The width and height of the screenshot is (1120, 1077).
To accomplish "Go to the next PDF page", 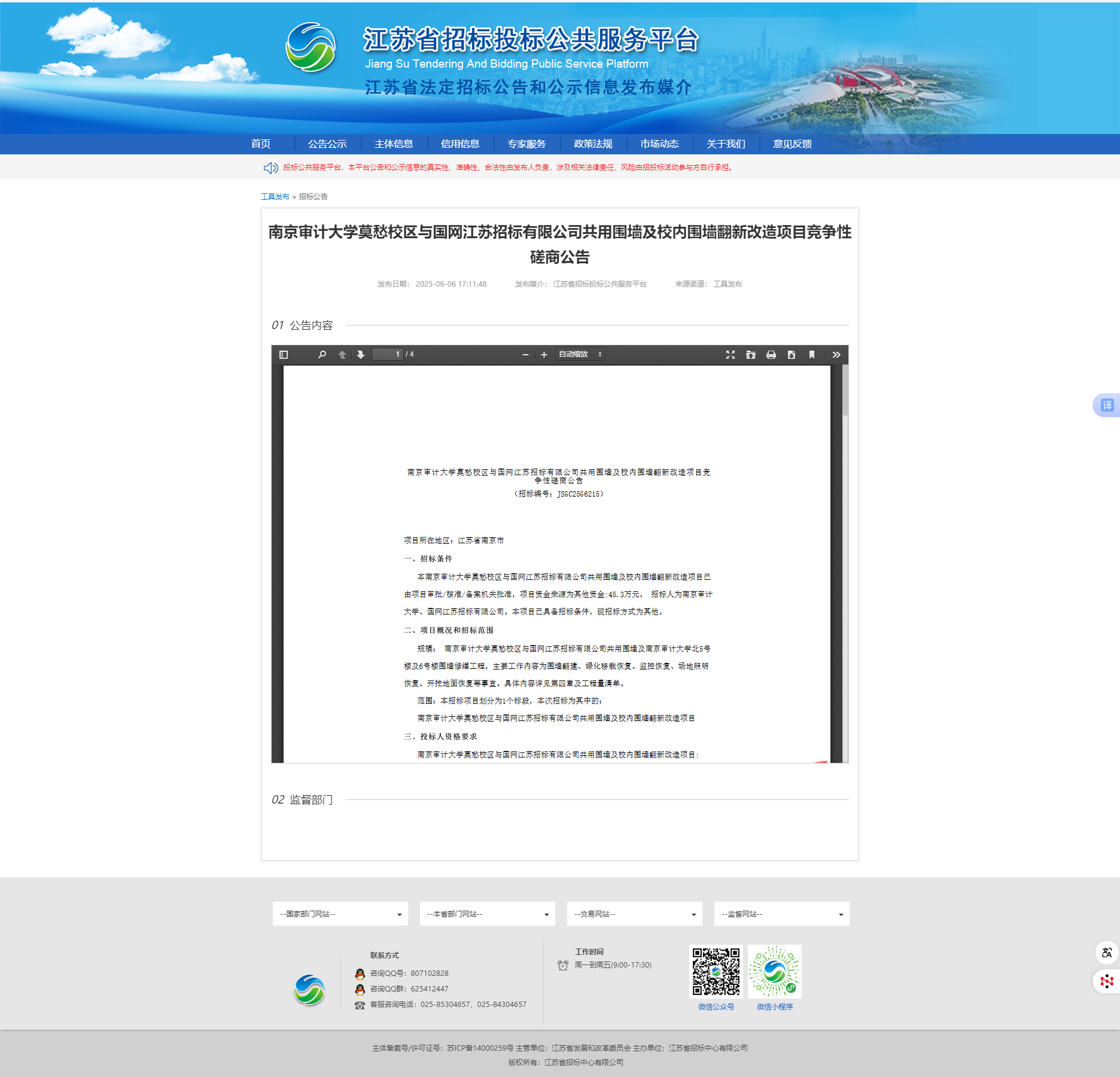I will [x=361, y=355].
